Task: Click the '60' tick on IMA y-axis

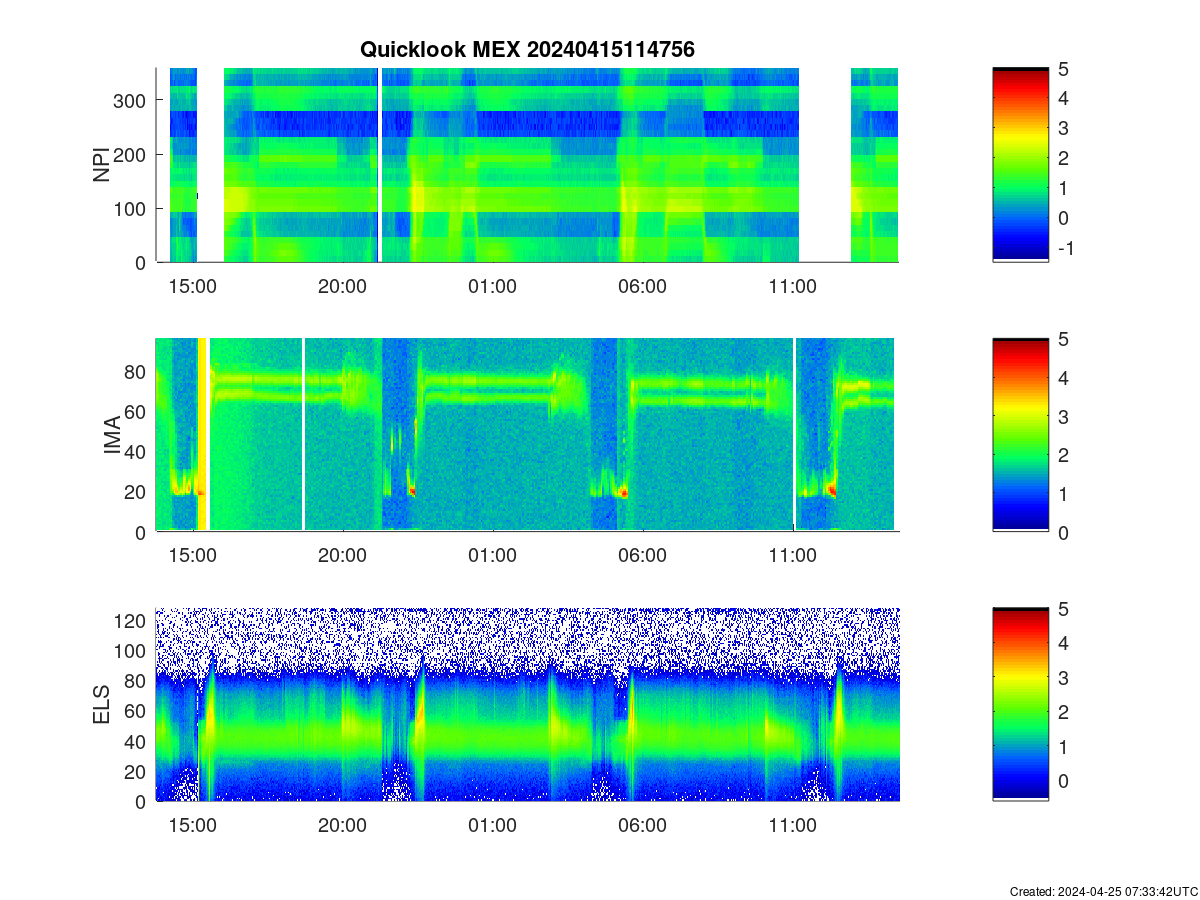Action: (137, 411)
